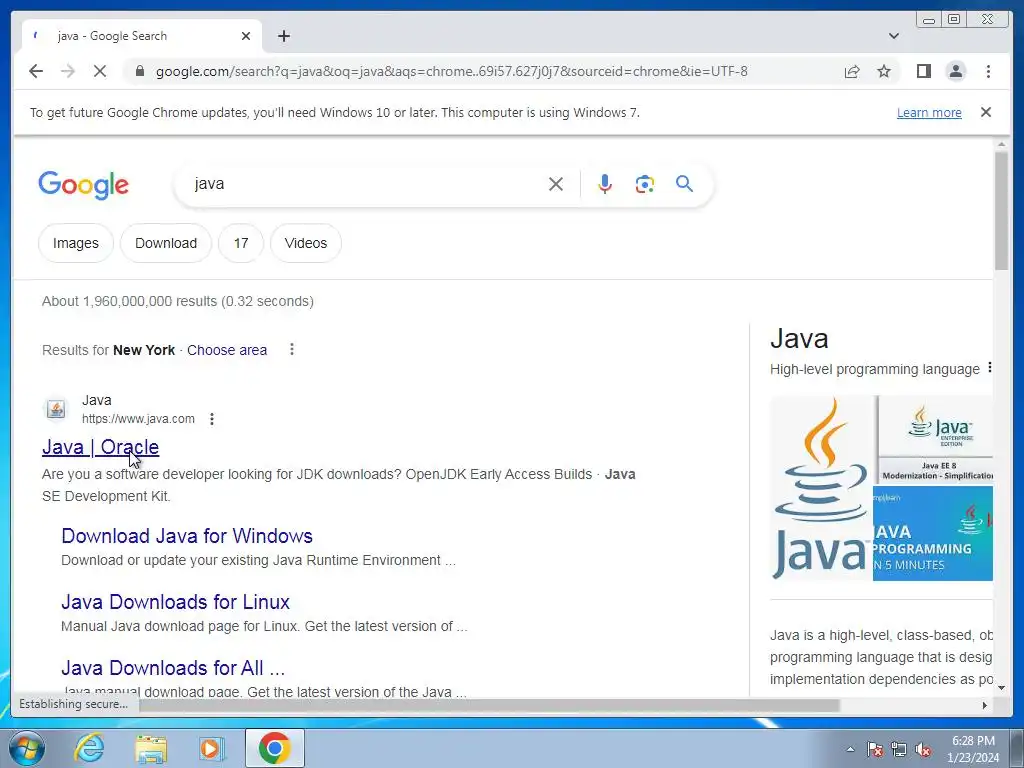1024x768 pixels.
Task: Open the Chrome profile avatar
Action: (x=955, y=71)
